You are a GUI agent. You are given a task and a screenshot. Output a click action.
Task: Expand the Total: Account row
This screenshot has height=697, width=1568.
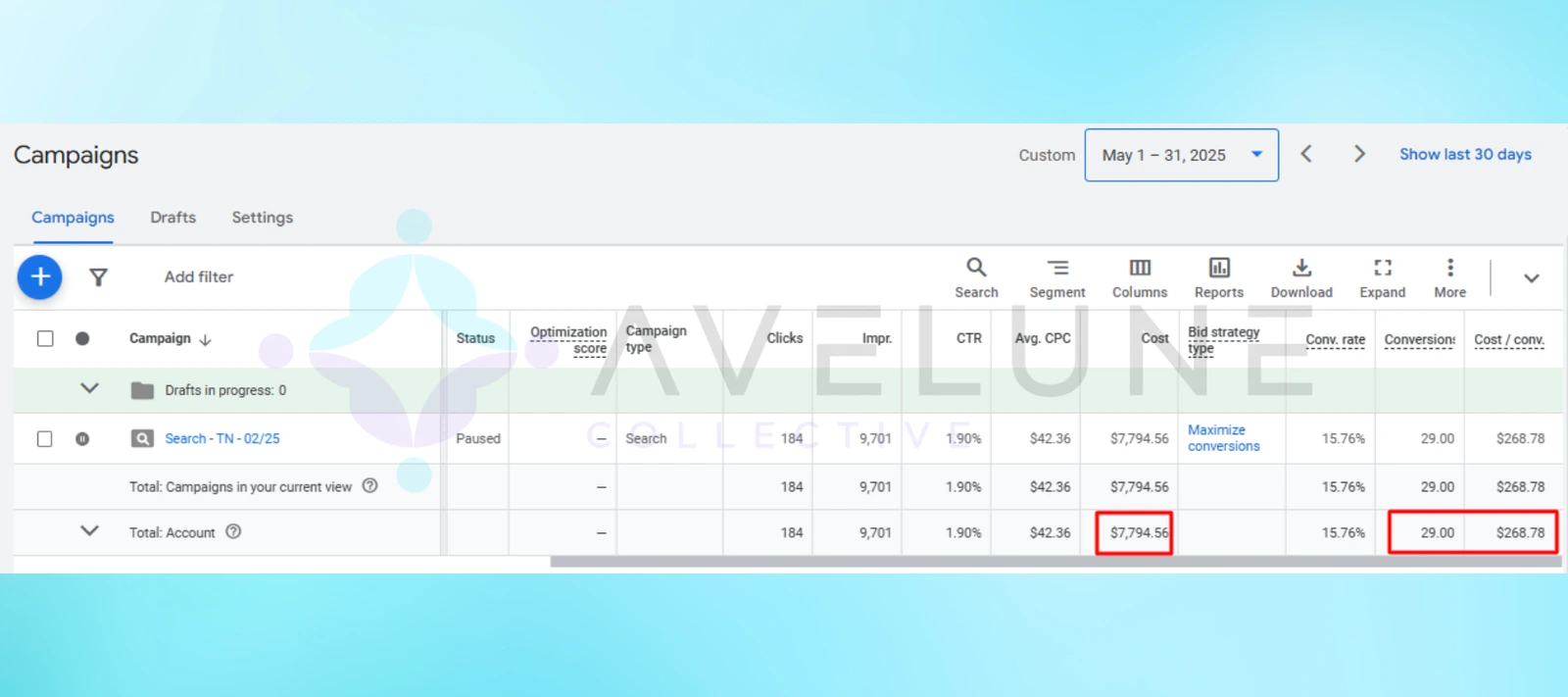pos(89,530)
